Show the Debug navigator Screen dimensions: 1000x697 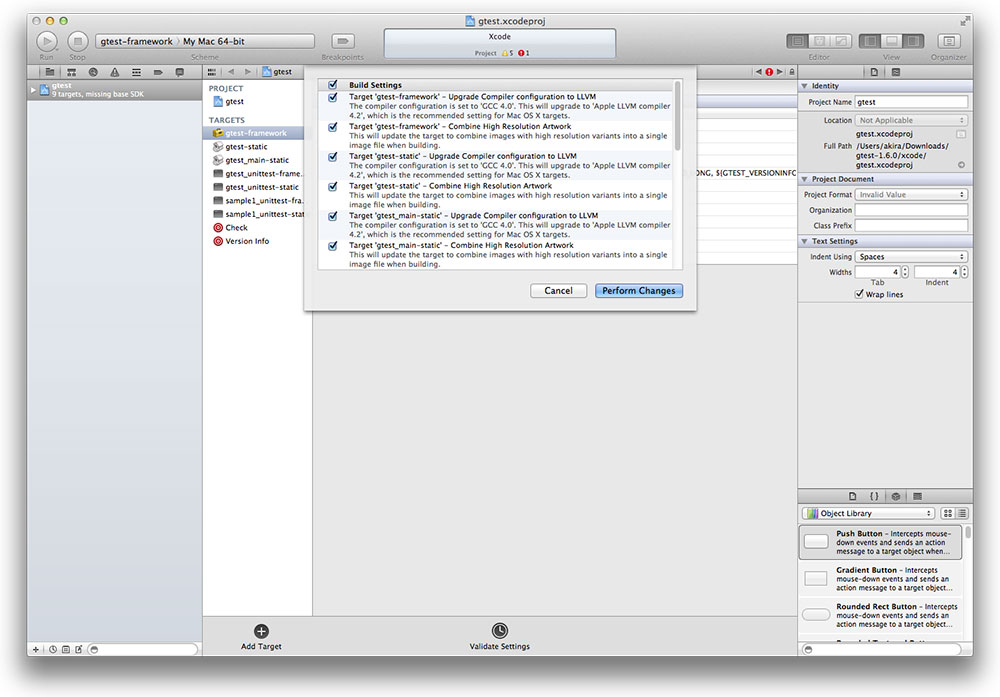click(136, 72)
